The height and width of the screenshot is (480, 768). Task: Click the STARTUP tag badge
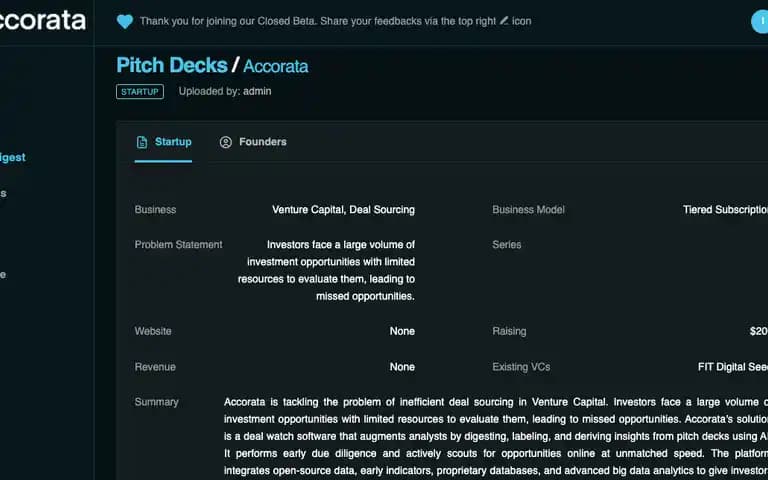click(140, 92)
